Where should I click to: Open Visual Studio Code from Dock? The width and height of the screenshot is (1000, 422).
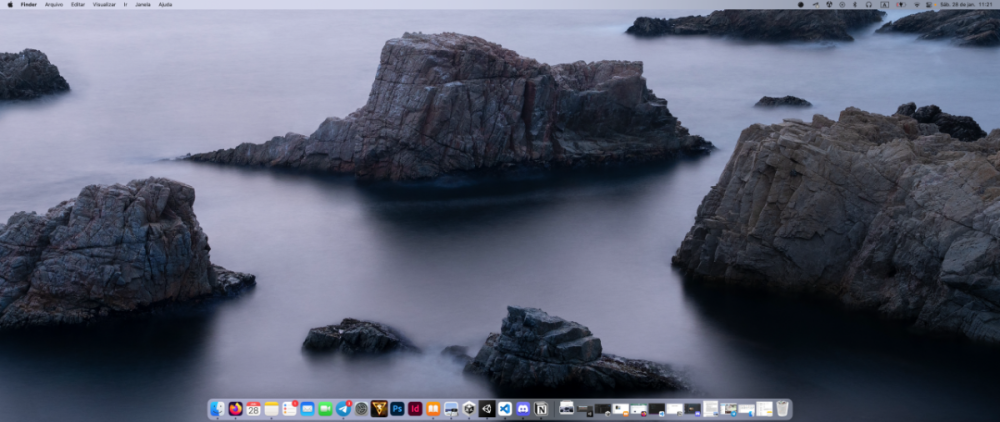tap(505, 409)
